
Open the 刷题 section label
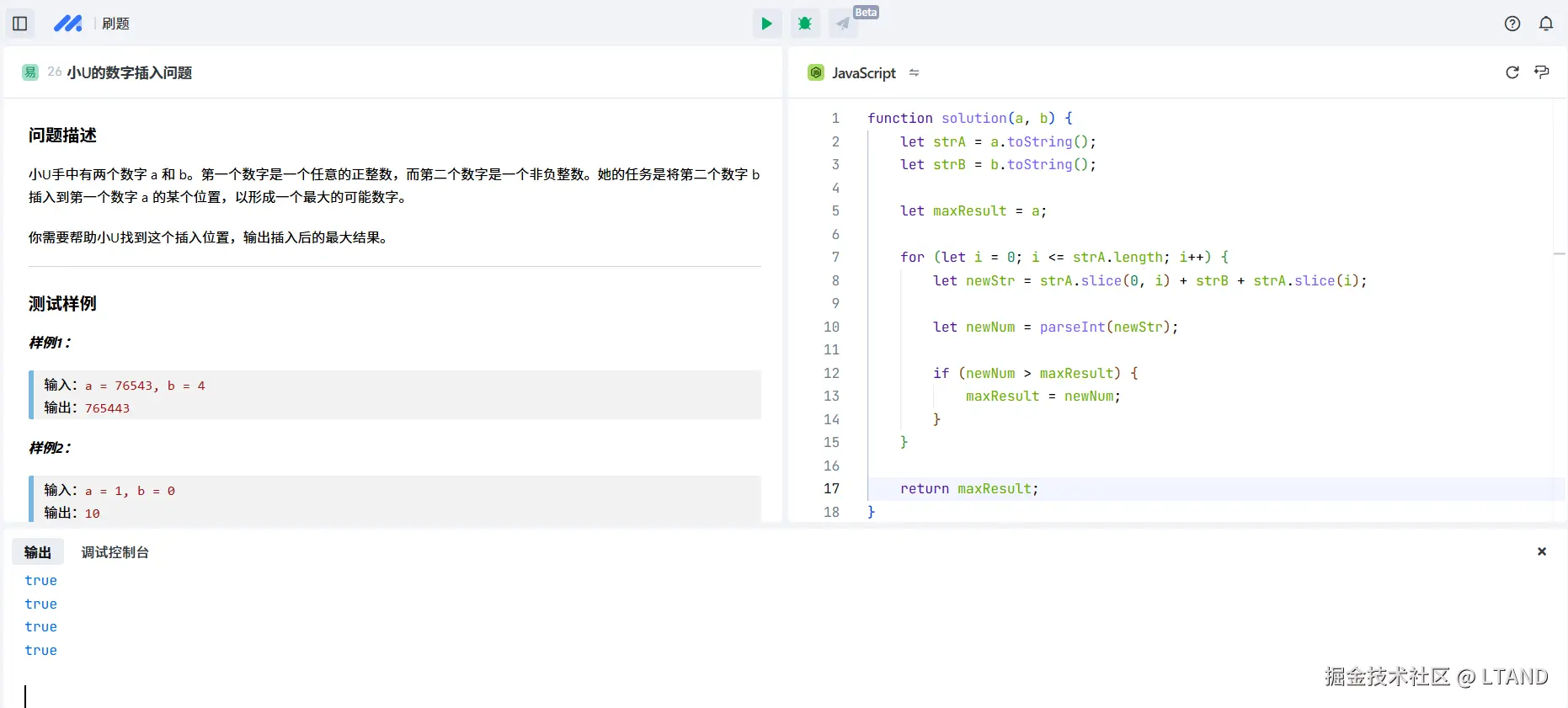tap(115, 24)
